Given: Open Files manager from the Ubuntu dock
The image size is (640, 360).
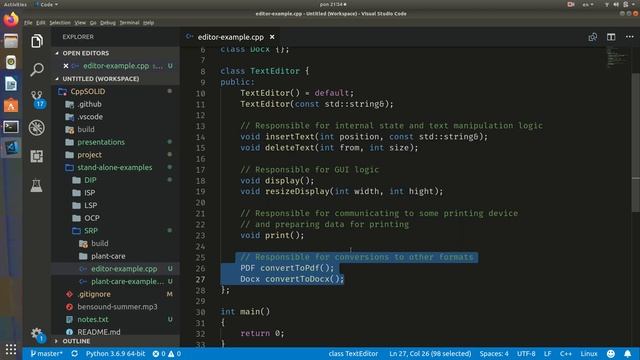Looking at the screenshot, I should coord(11,41).
